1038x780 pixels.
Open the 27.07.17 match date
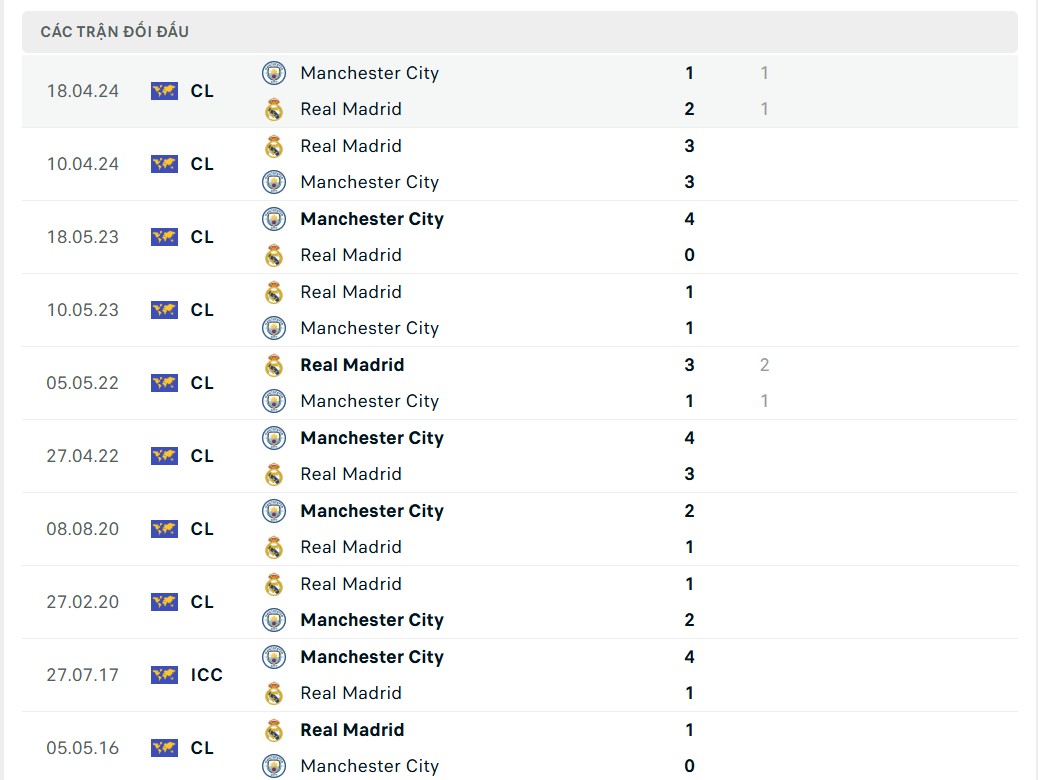(82, 675)
